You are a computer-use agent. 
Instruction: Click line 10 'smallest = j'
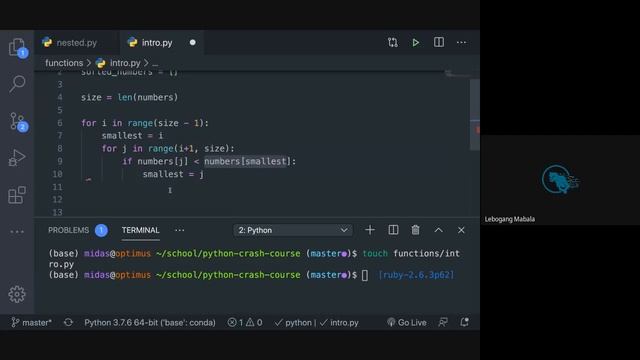pyautogui.click(x=173, y=174)
